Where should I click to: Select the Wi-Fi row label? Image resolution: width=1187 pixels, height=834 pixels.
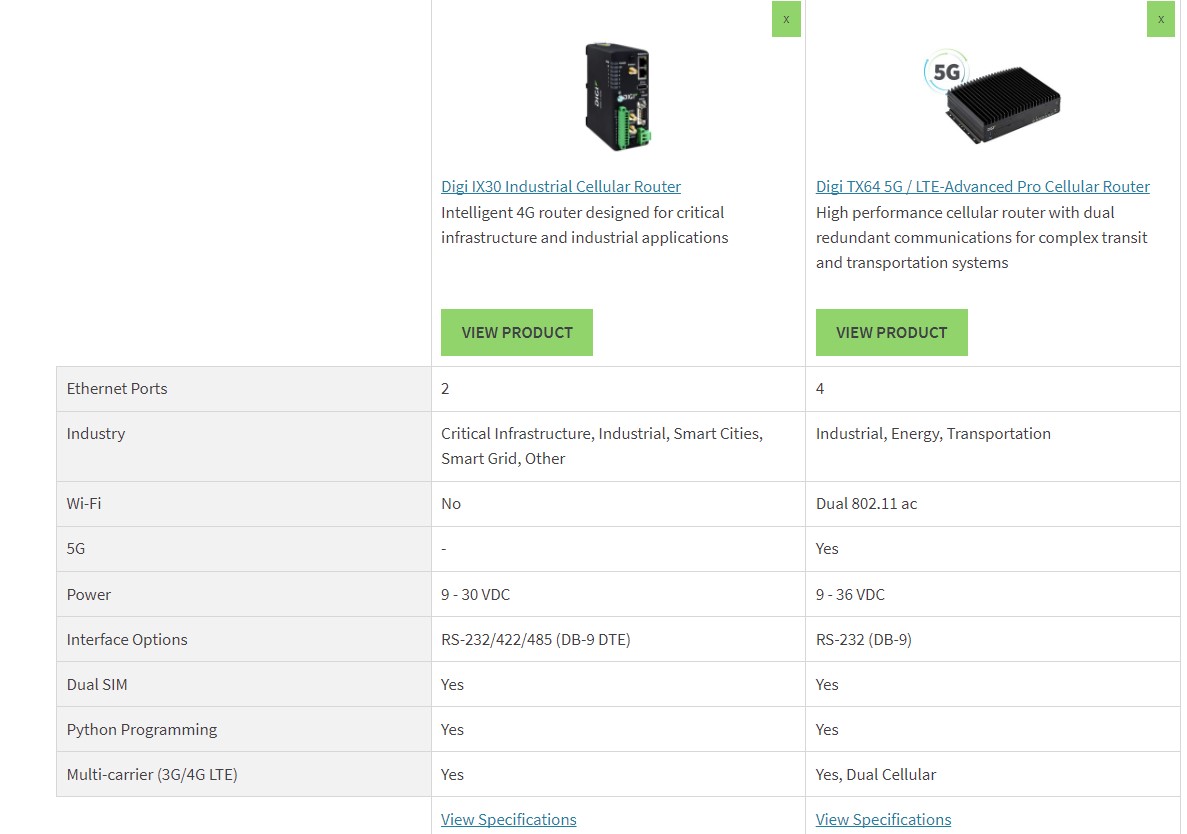[x=84, y=504]
